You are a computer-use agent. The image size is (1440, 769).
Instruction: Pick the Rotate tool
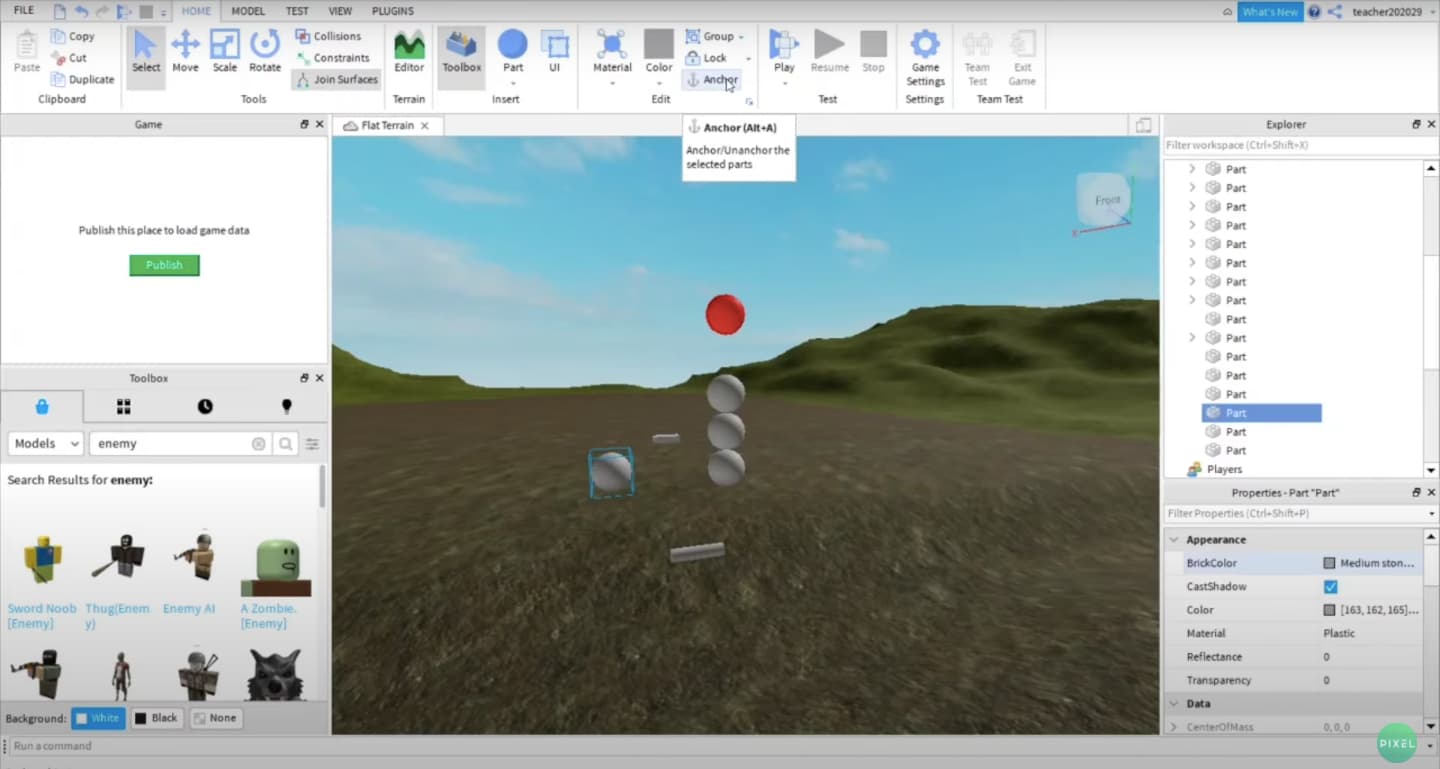(x=265, y=52)
